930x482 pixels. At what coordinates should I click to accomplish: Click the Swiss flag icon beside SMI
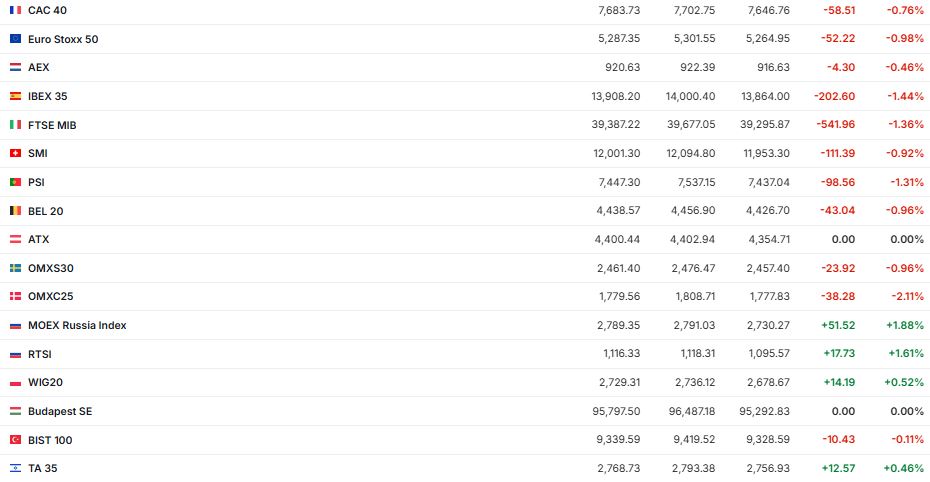pos(15,153)
